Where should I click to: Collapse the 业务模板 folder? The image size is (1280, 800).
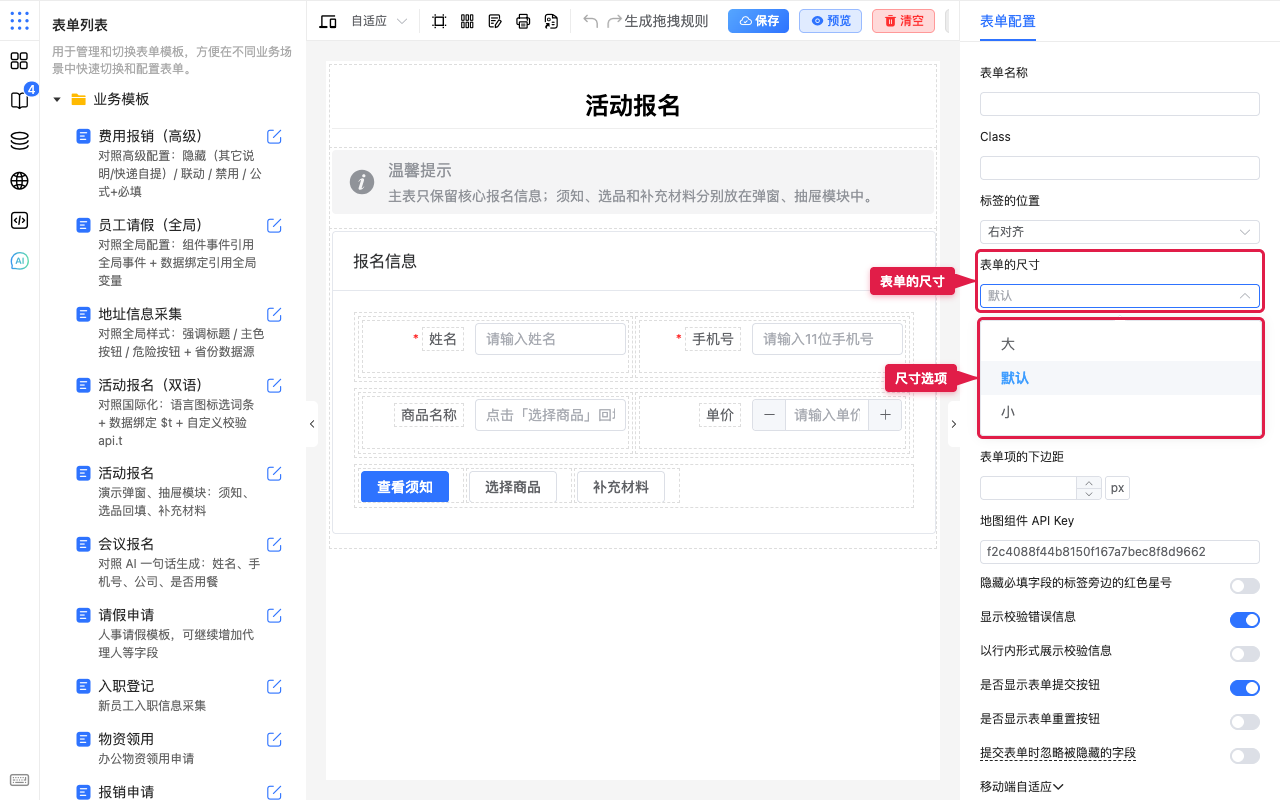(x=57, y=100)
